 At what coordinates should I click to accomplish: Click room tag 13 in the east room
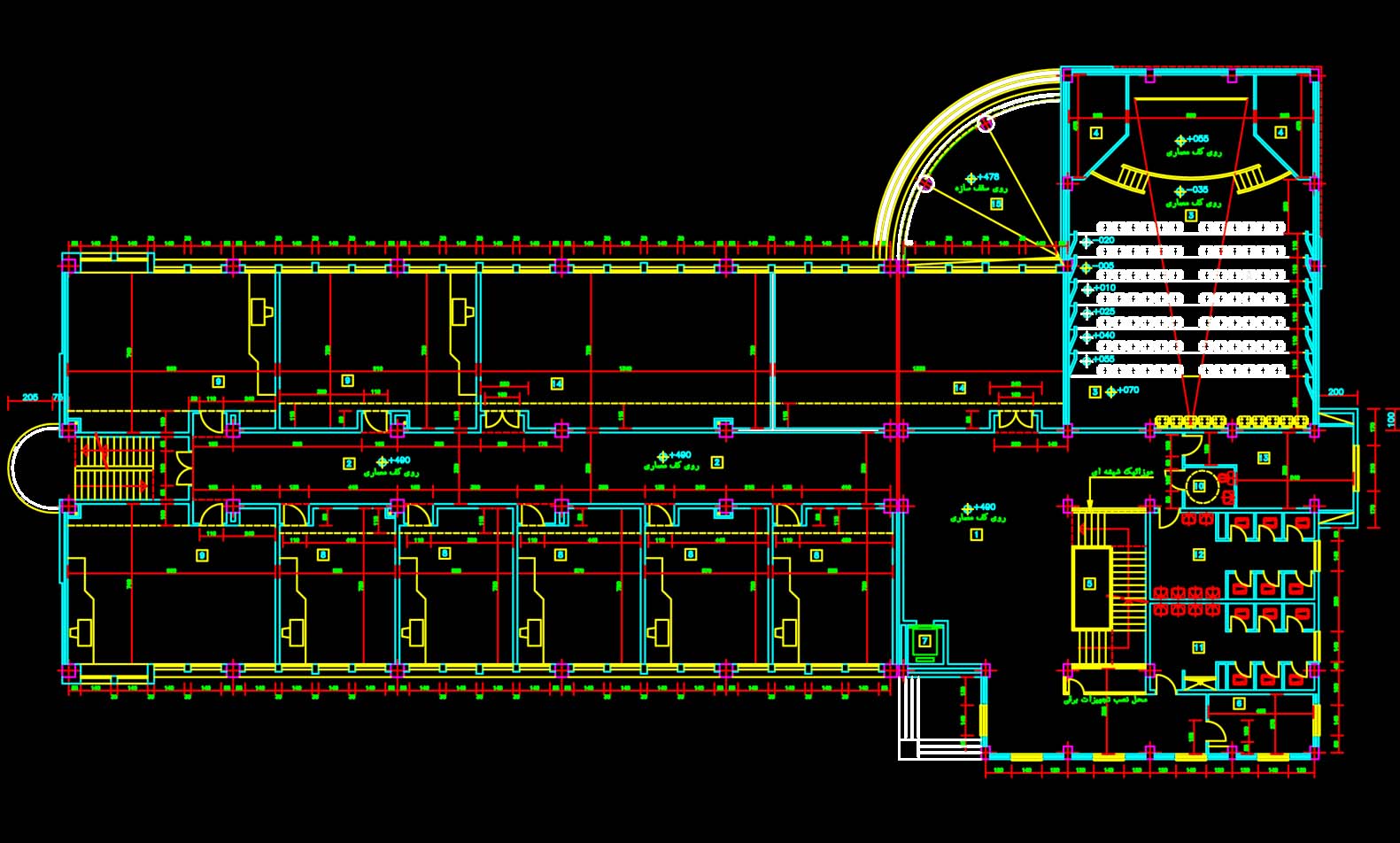1264,458
